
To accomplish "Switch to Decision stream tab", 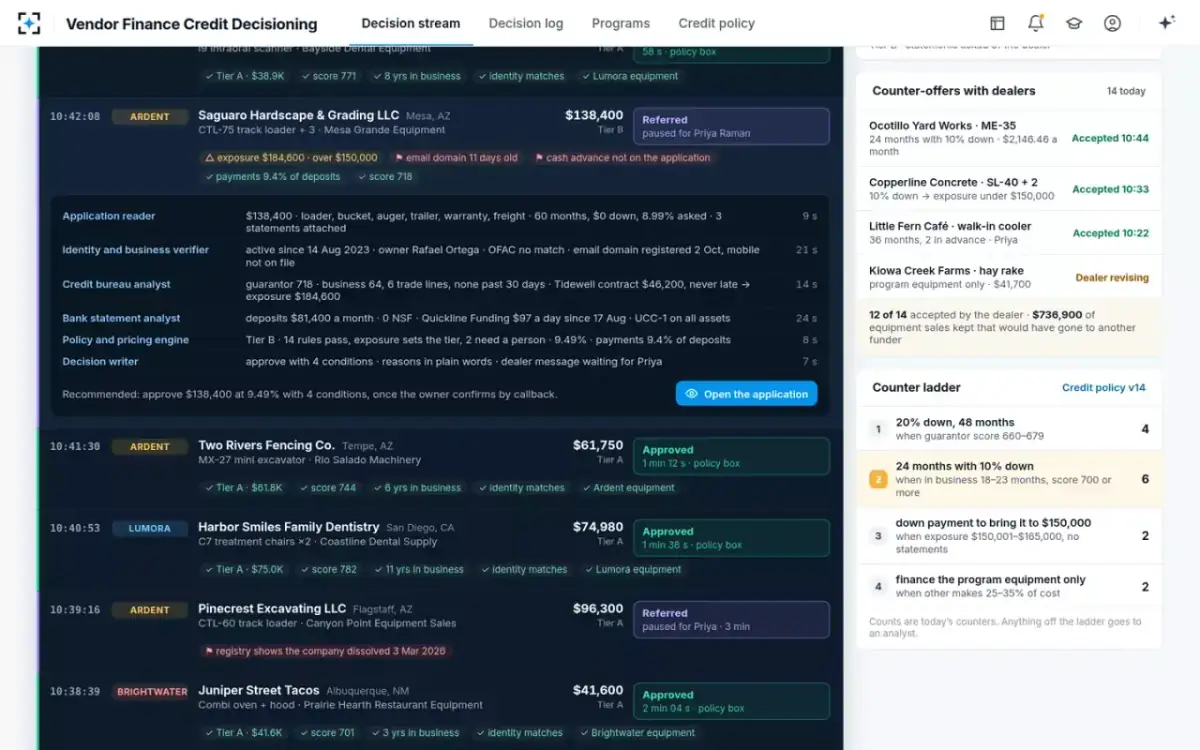I will (x=411, y=23).
